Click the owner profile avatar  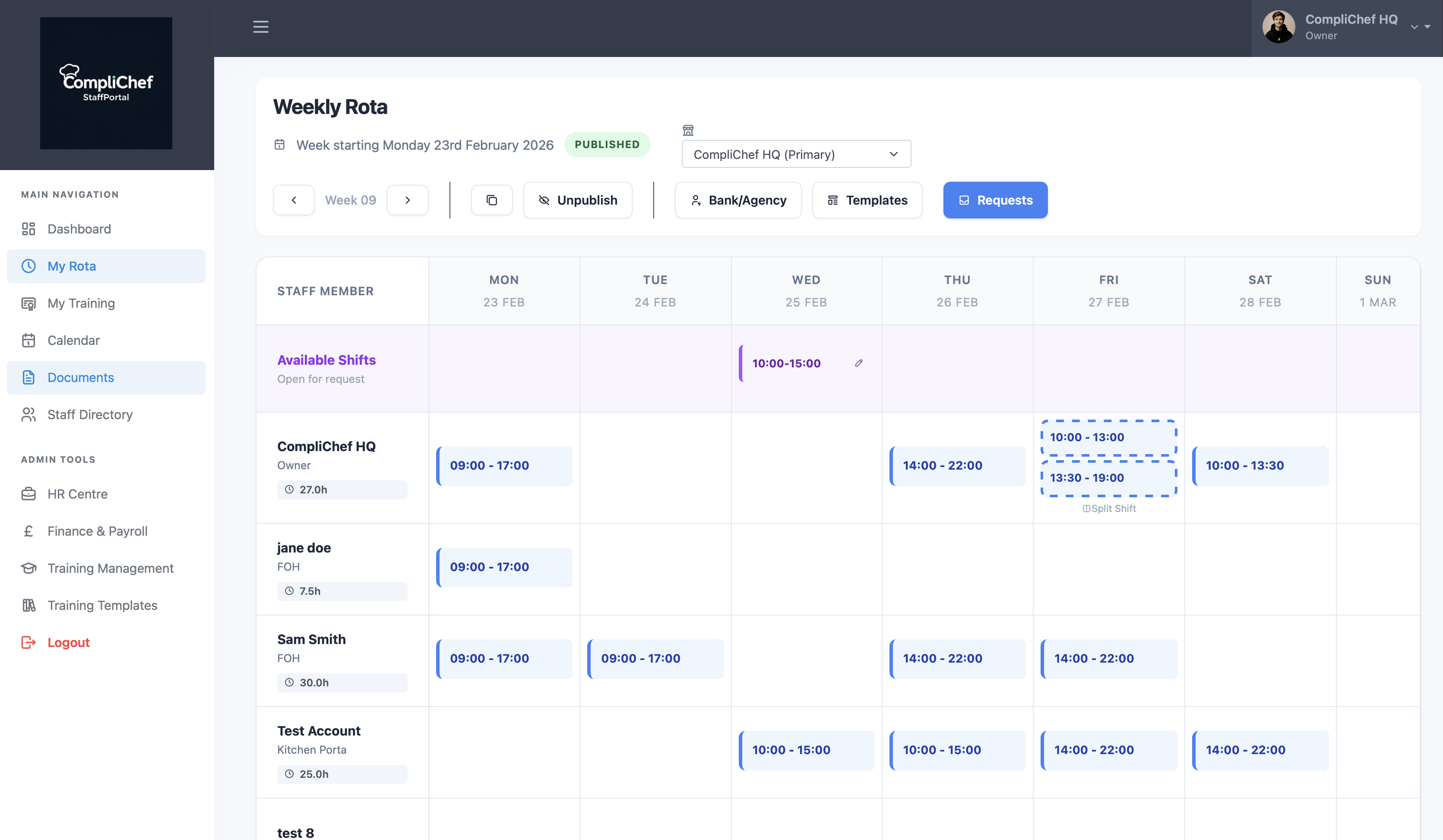click(1278, 27)
